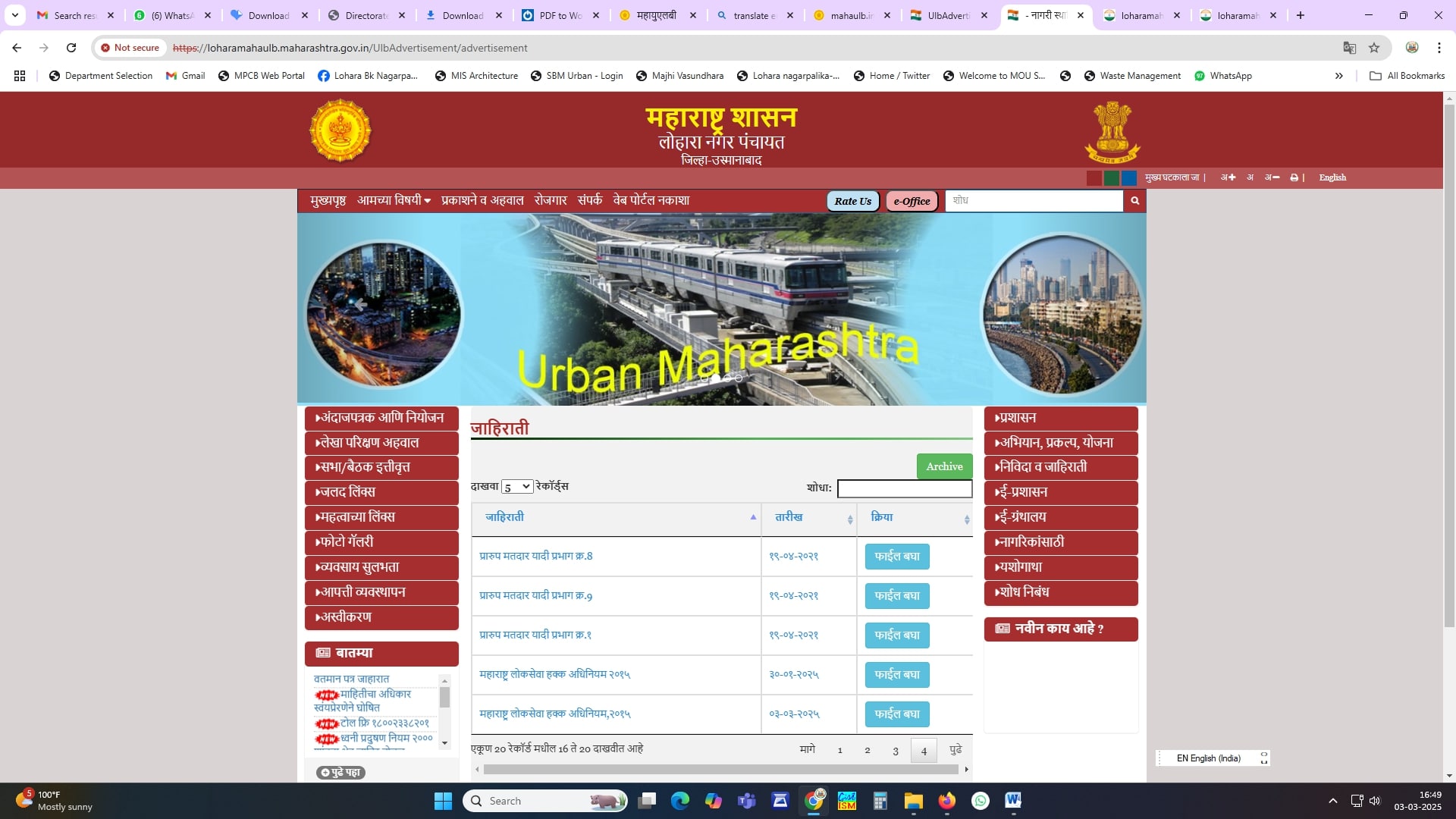This screenshot has height=819, width=1456.
Task: Open Firefox from taskbar
Action: (946, 801)
